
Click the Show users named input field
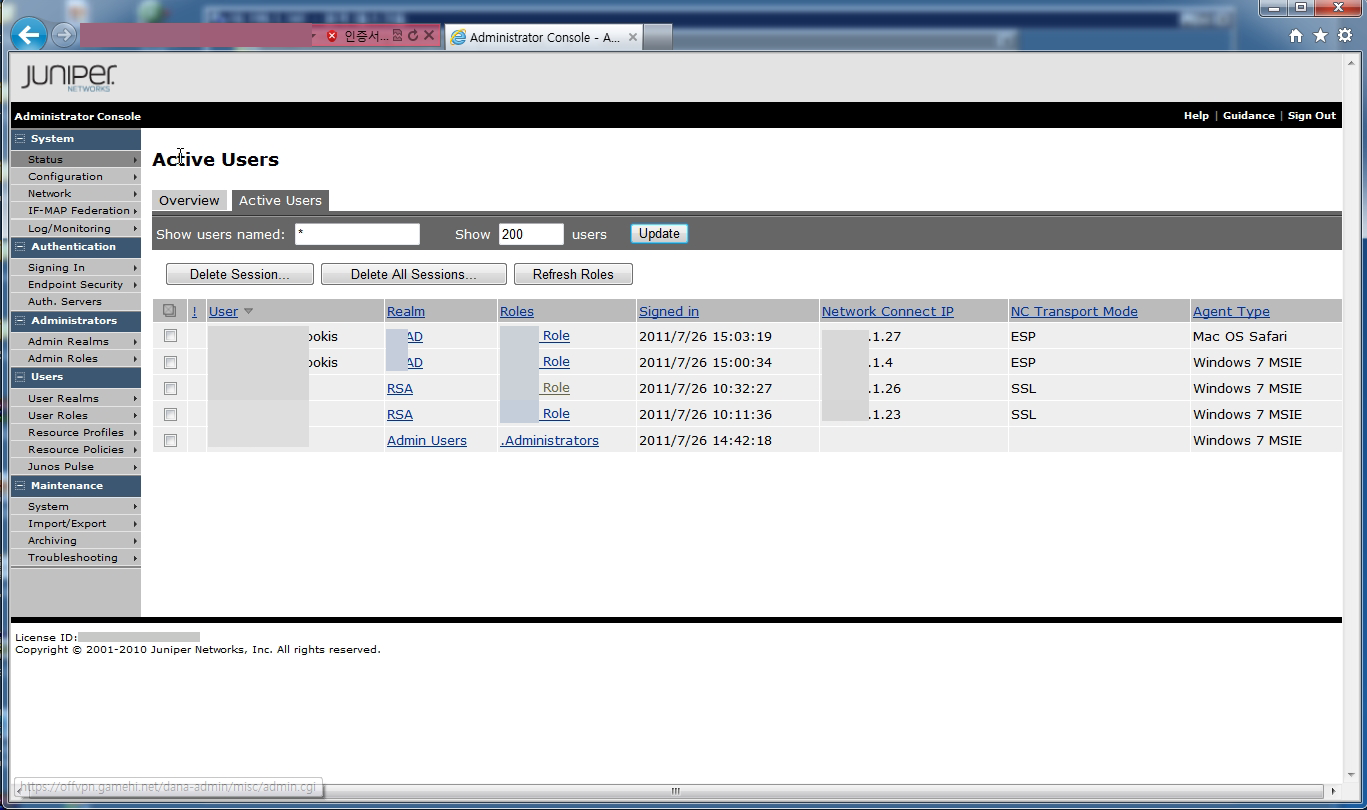pyautogui.click(x=357, y=234)
